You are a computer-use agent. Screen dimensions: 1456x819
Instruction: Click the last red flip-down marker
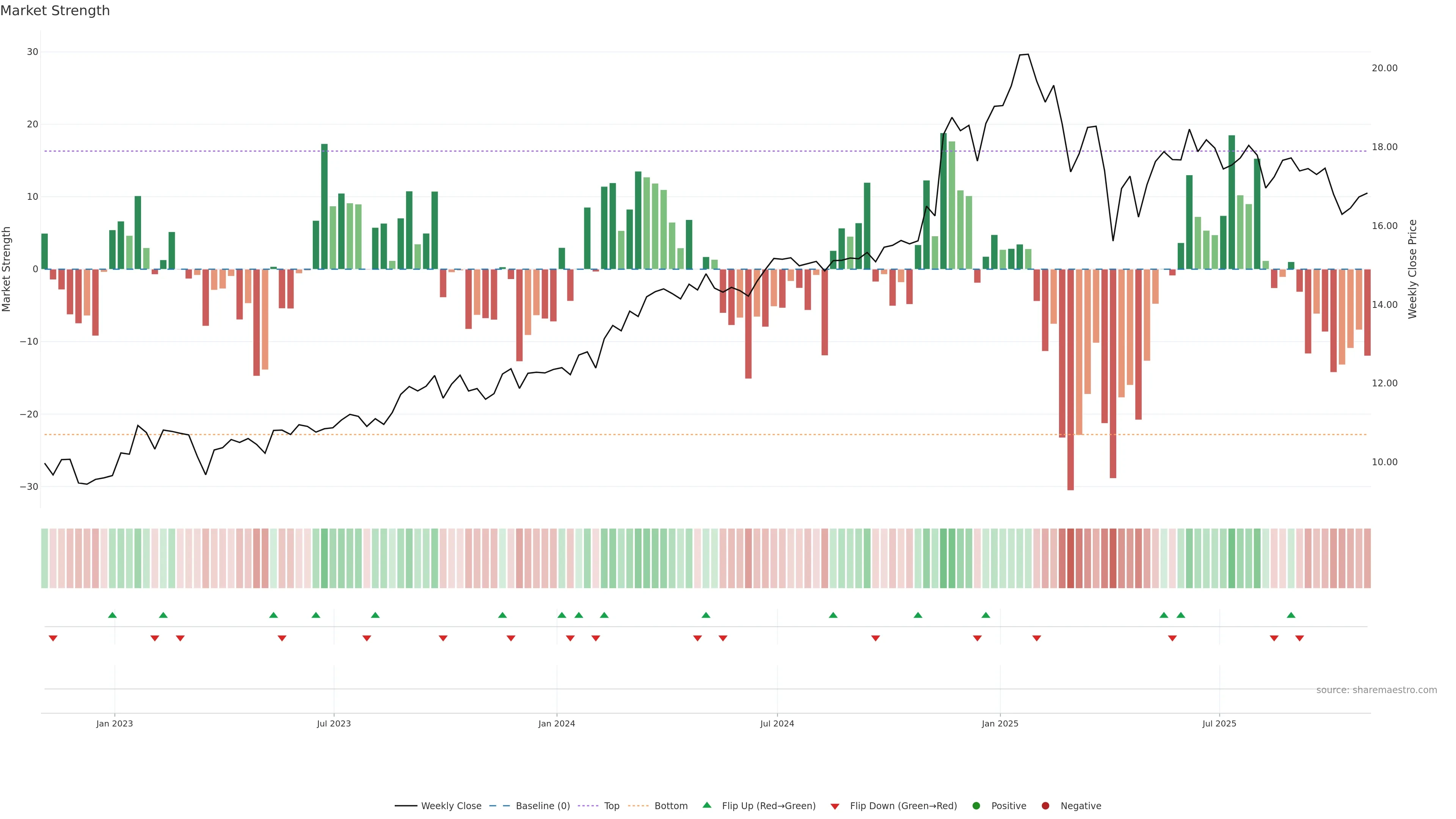tap(1299, 638)
